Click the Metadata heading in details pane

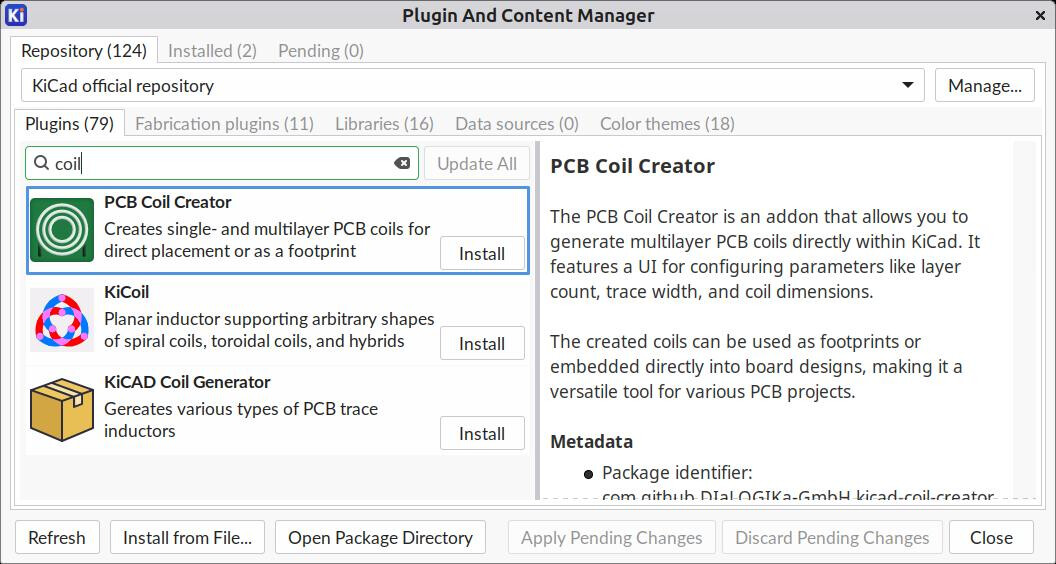coord(591,441)
